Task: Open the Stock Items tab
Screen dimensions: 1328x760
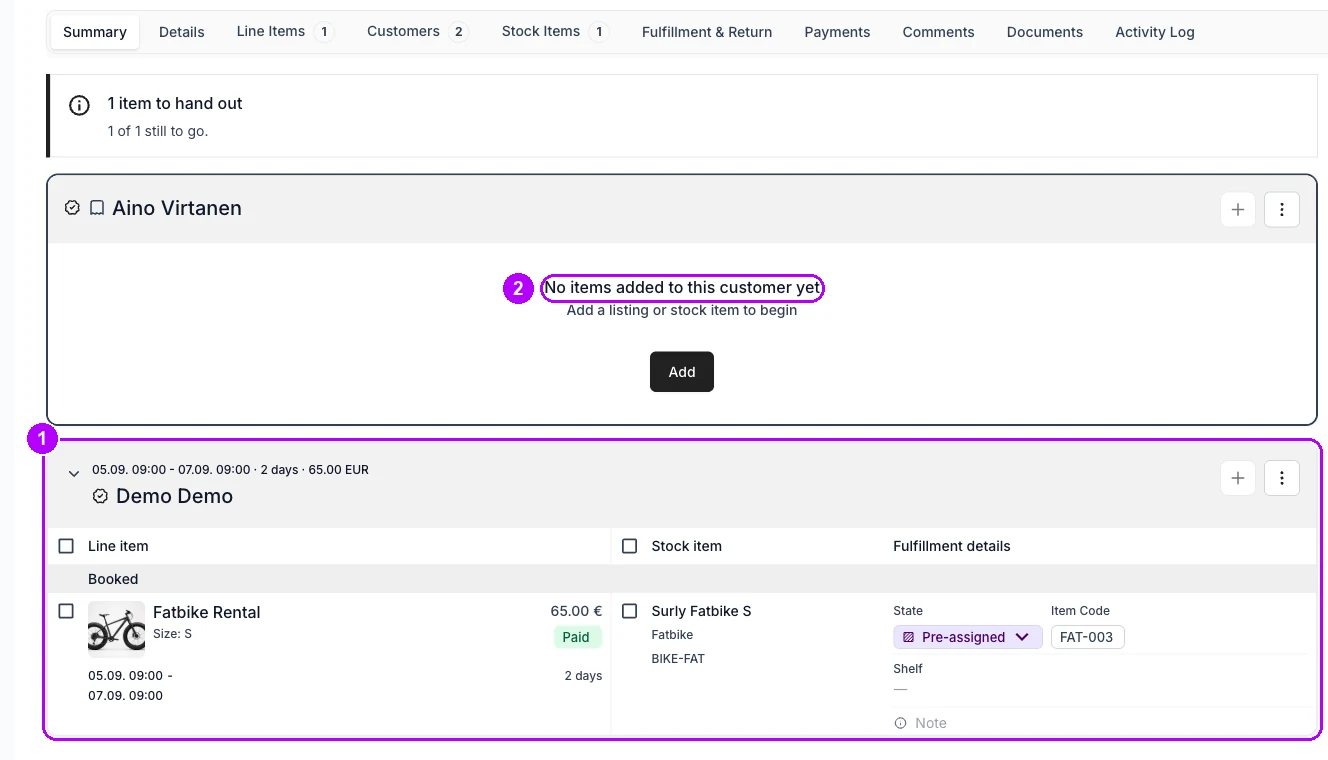Action: pos(555,32)
